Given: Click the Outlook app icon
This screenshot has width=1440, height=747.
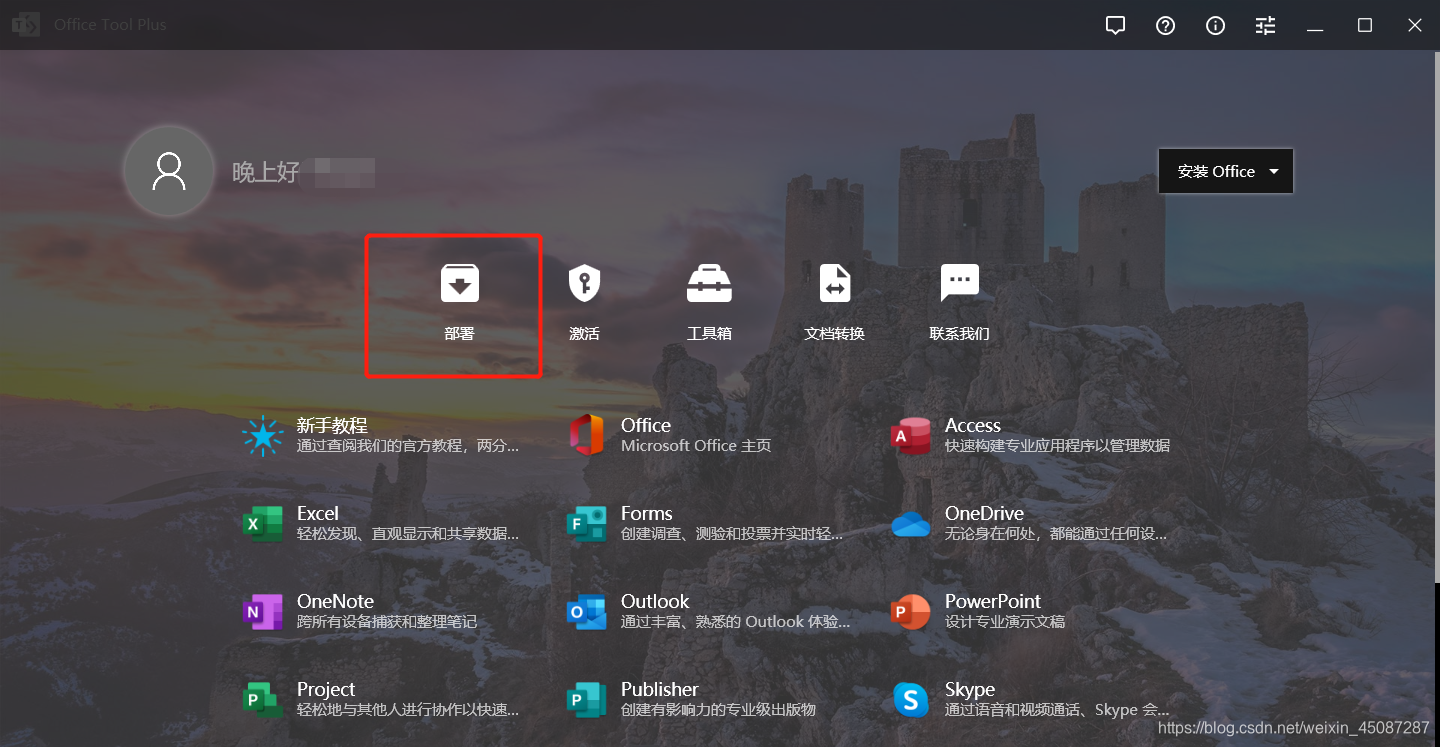Looking at the screenshot, I should point(587,612).
